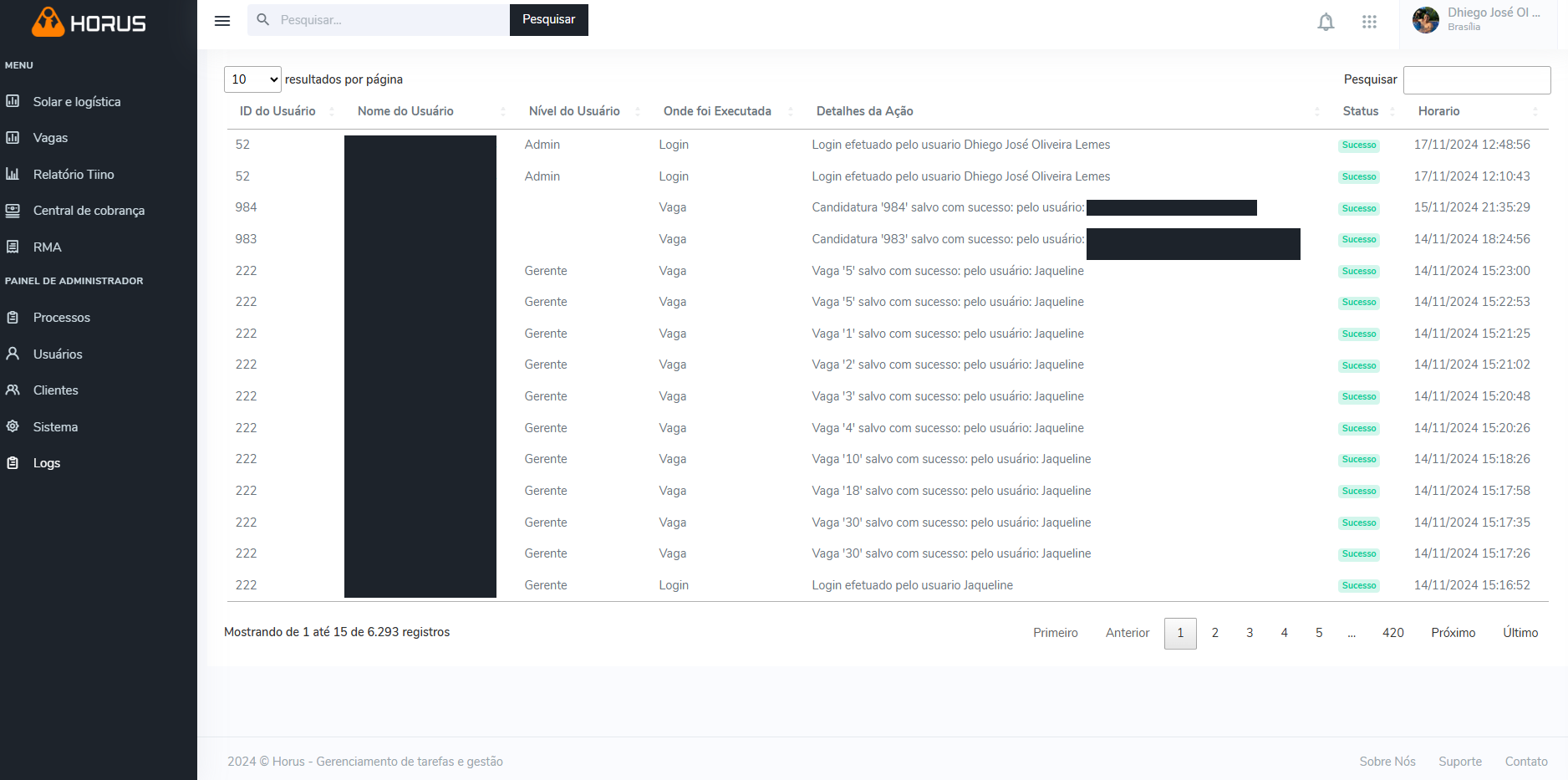
Task: Sort by ID do Usuário column
Action: coord(277,111)
